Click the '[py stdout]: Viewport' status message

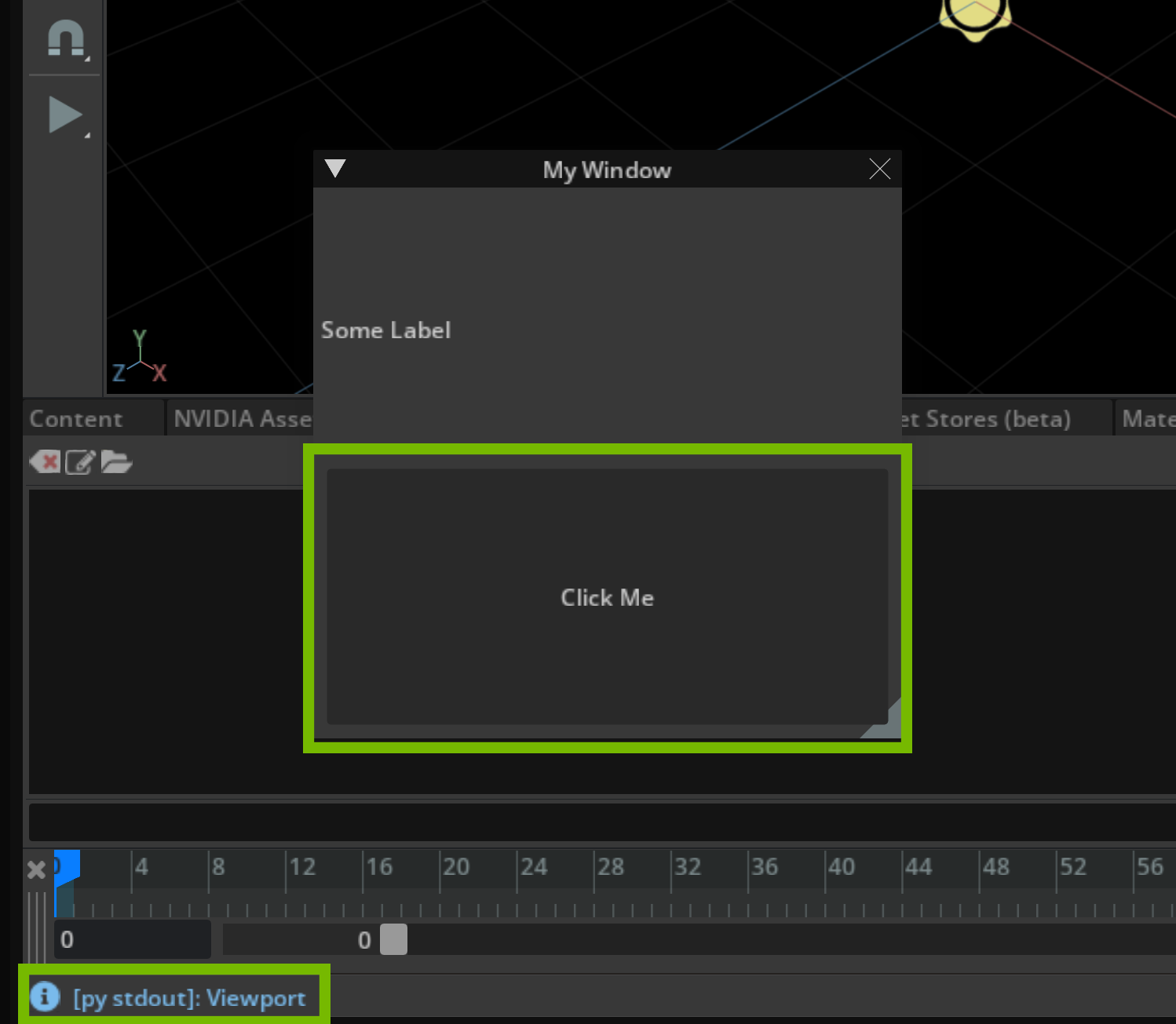pyautogui.click(x=189, y=998)
